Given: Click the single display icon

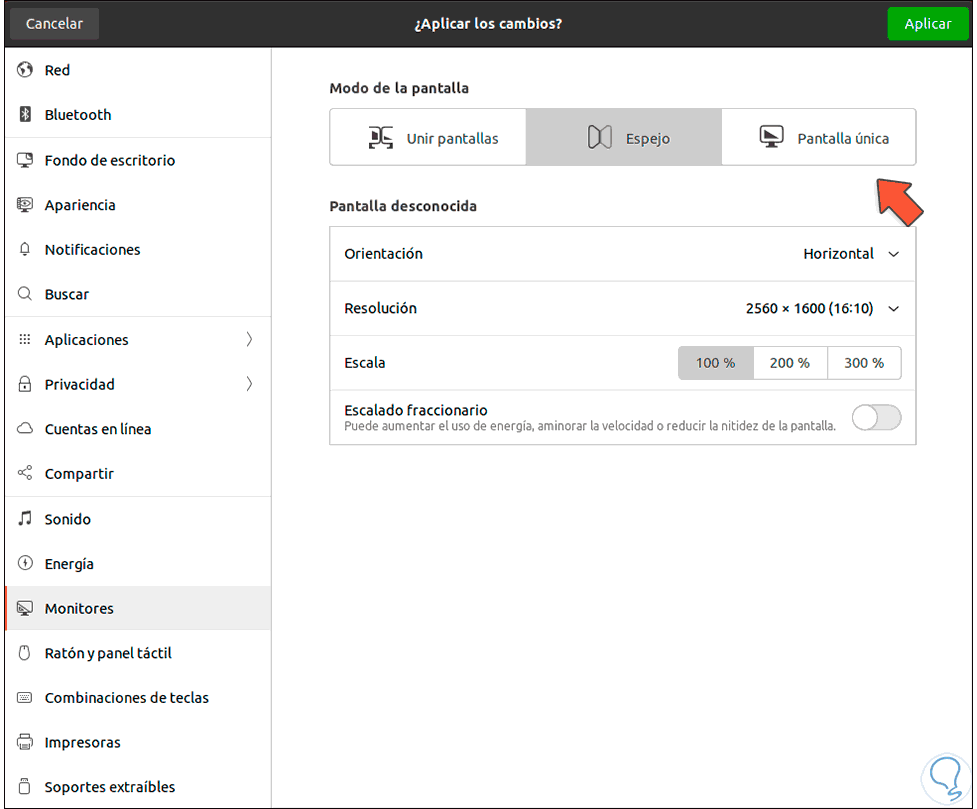Looking at the screenshot, I should click(771, 136).
